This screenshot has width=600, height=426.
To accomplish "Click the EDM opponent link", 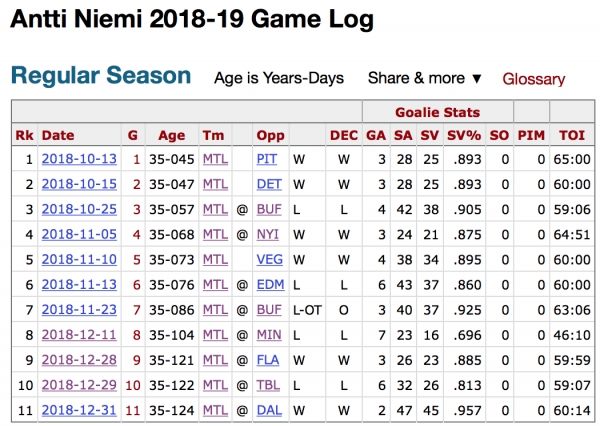I will (270, 284).
